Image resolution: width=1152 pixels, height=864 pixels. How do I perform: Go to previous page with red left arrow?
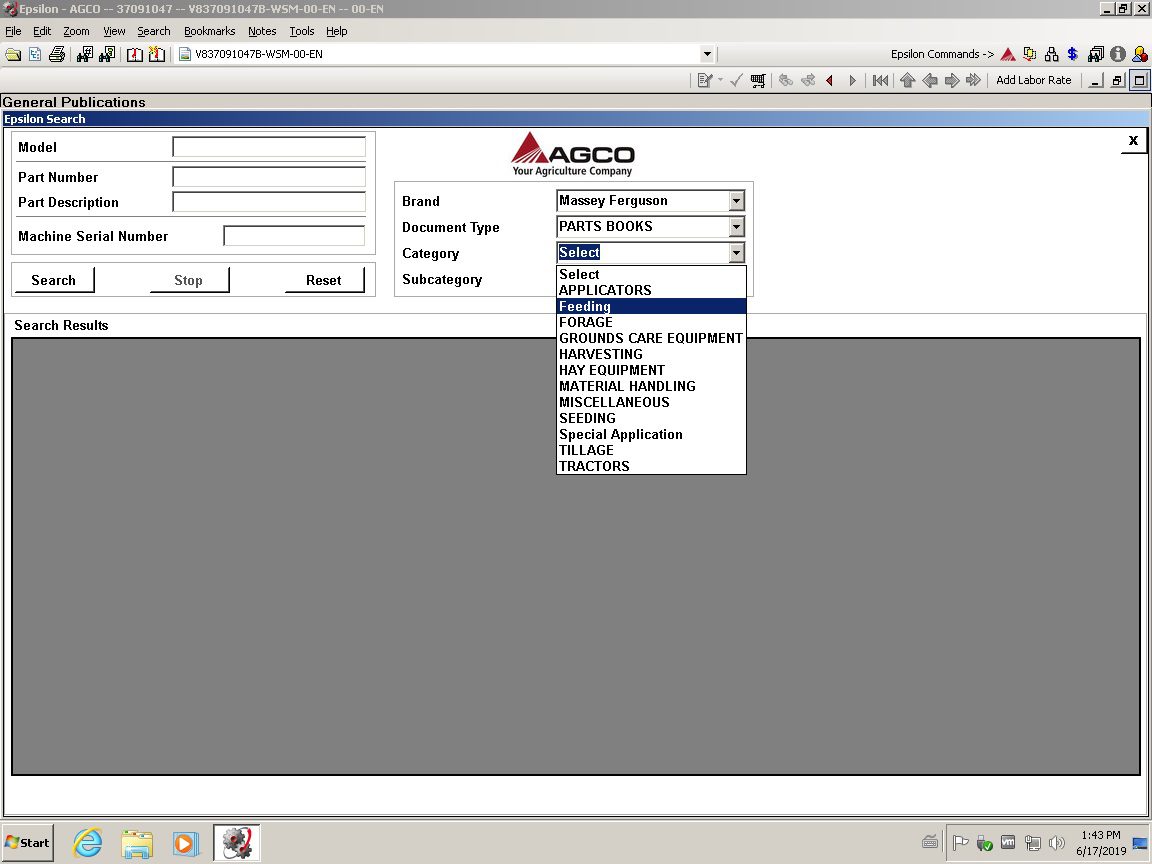tap(829, 81)
